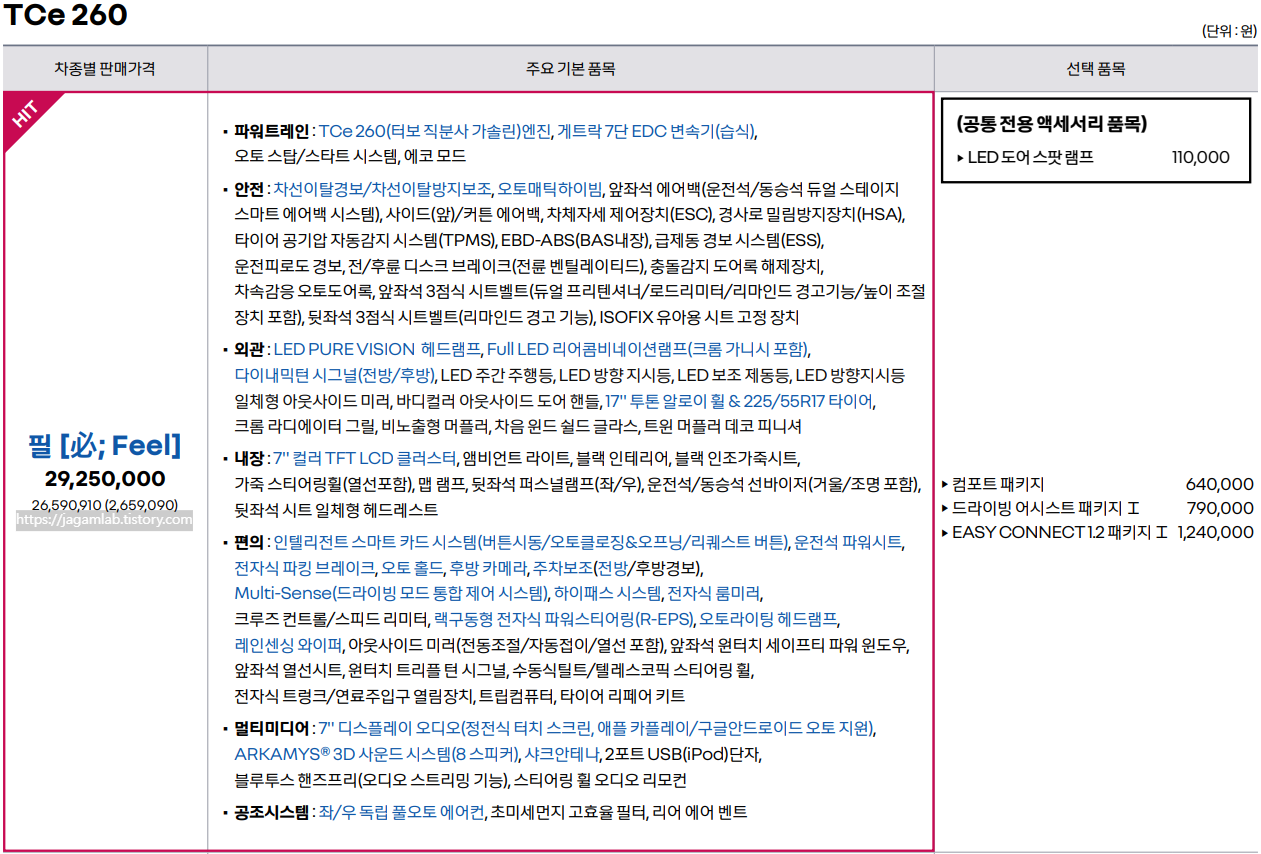Click '랙구동형 전자식 파워스티어링(R-EPS)' text

point(563,619)
